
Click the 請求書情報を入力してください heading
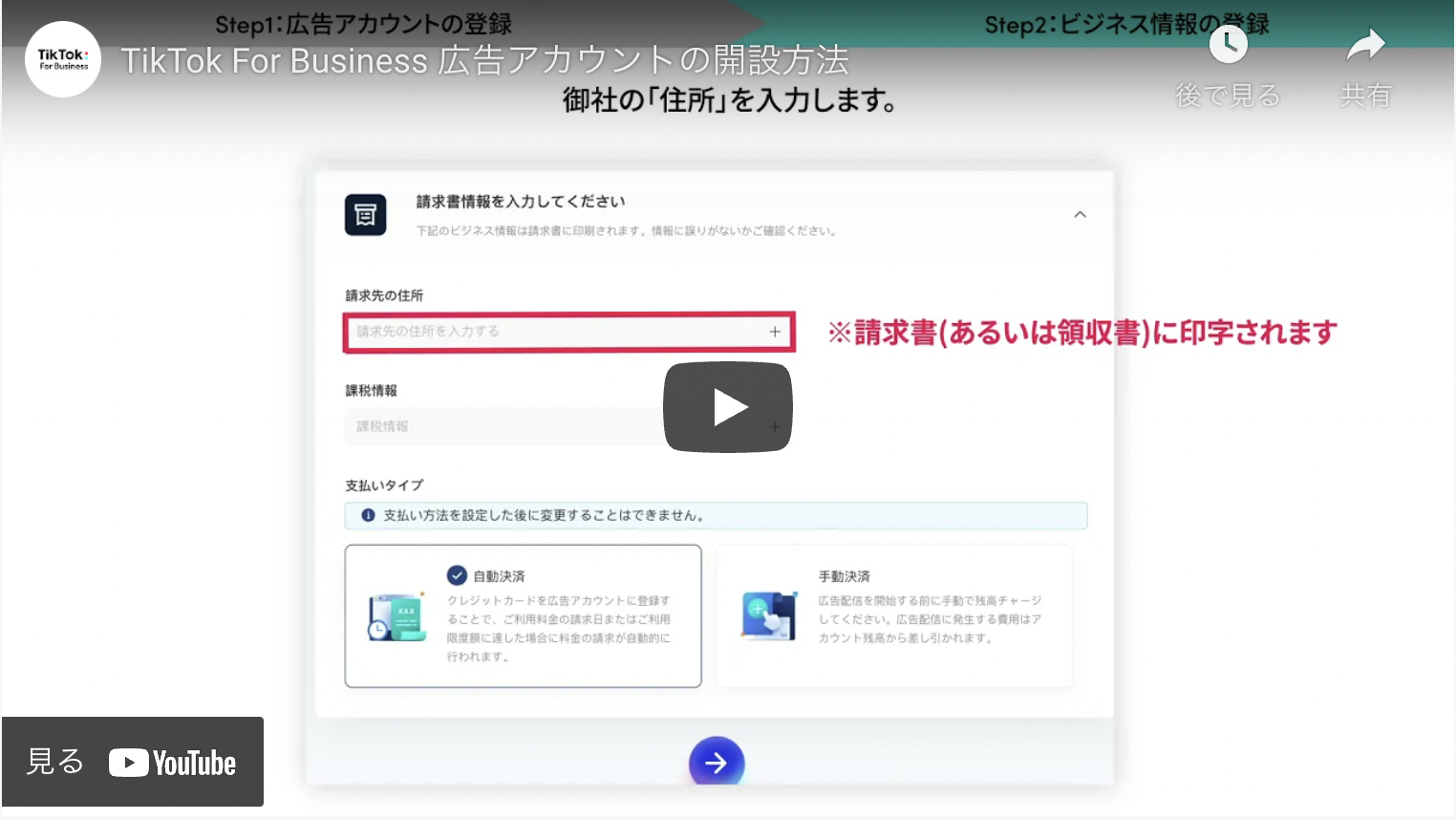point(521,202)
